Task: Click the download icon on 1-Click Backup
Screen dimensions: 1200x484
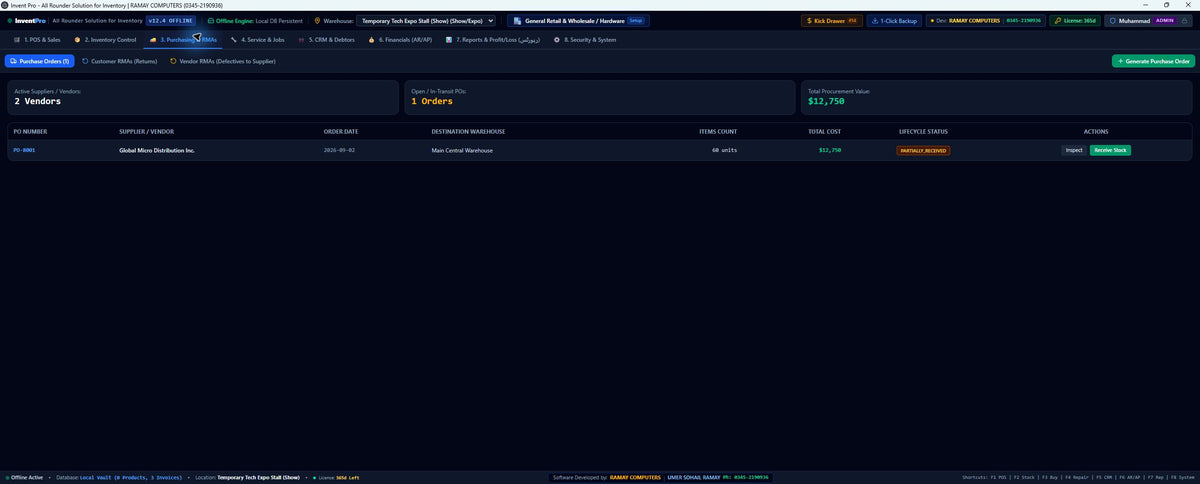Action: pos(876,20)
